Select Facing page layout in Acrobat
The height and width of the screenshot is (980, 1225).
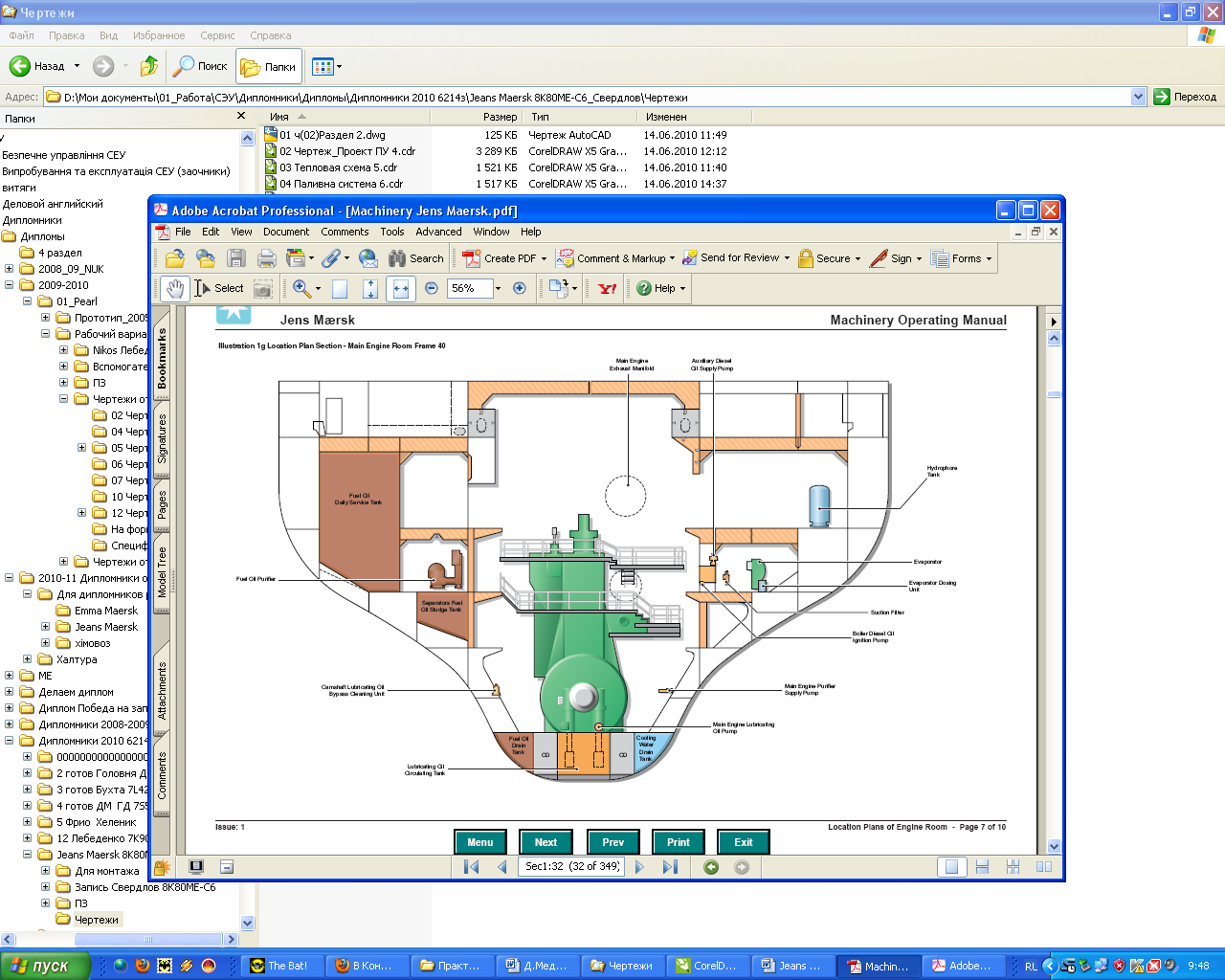tap(1044, 866)
